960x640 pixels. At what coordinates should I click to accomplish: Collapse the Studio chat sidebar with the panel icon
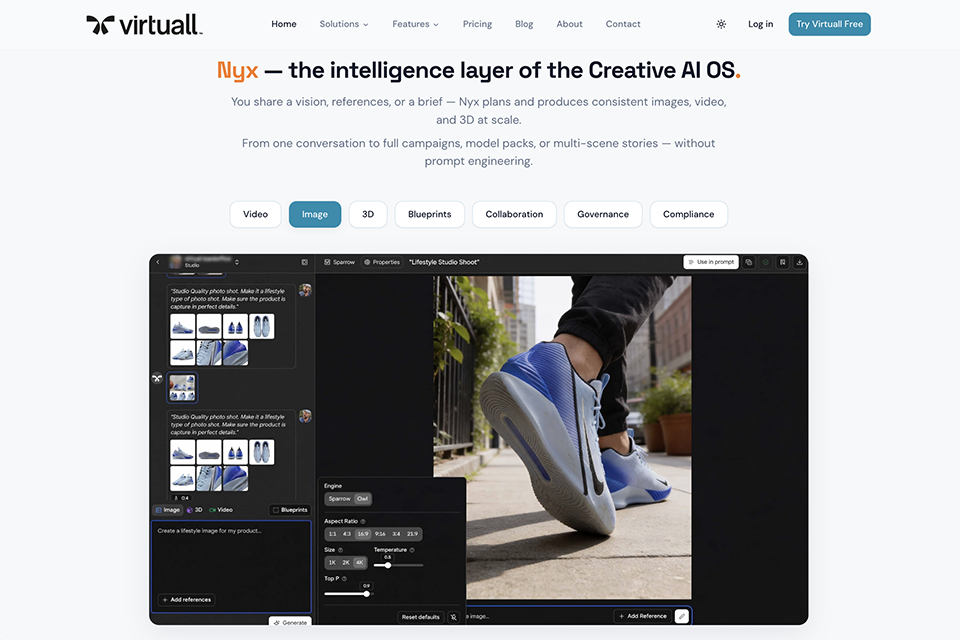304,262
